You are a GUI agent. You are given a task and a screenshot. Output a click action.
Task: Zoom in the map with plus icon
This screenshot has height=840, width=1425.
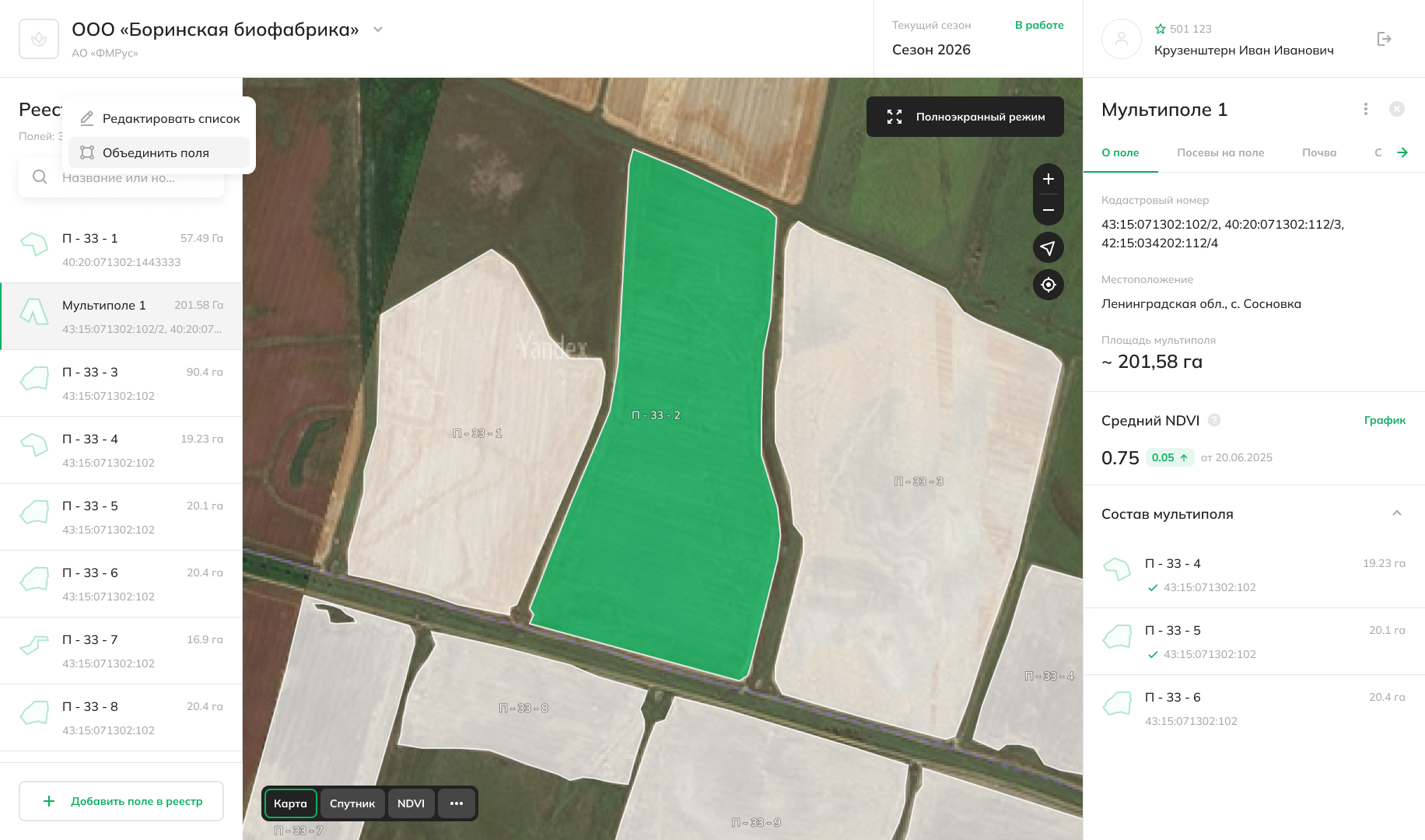(x=1049, y=179)
